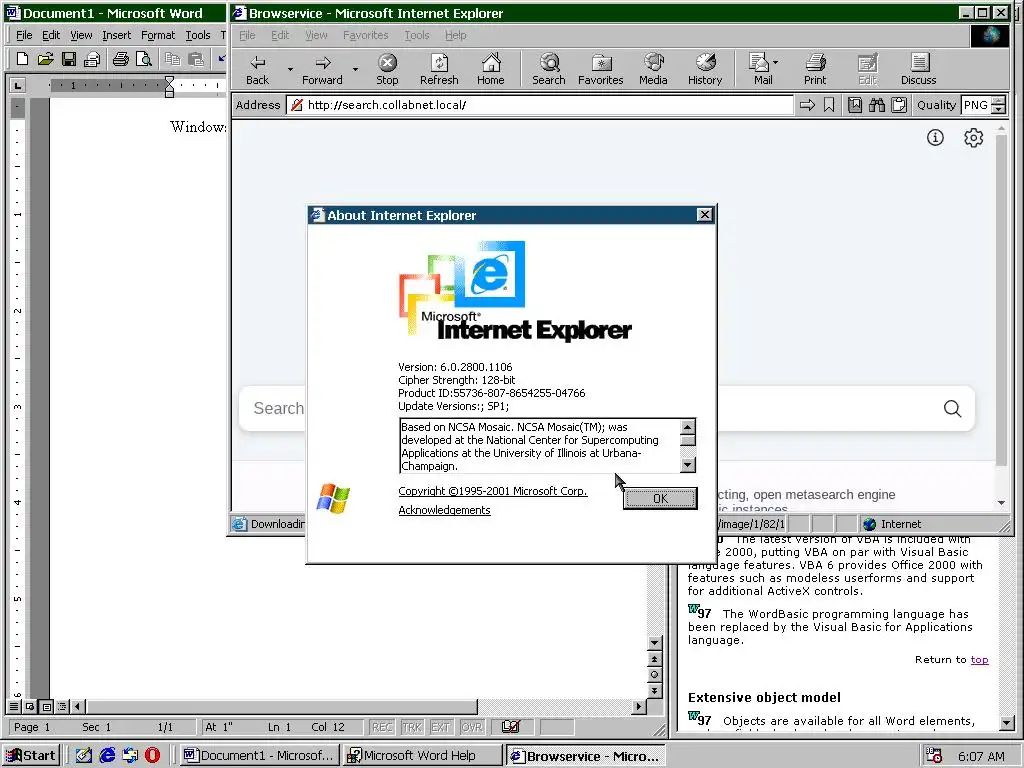Click OK in About Internet Explorer dialog

click(660, 499)
